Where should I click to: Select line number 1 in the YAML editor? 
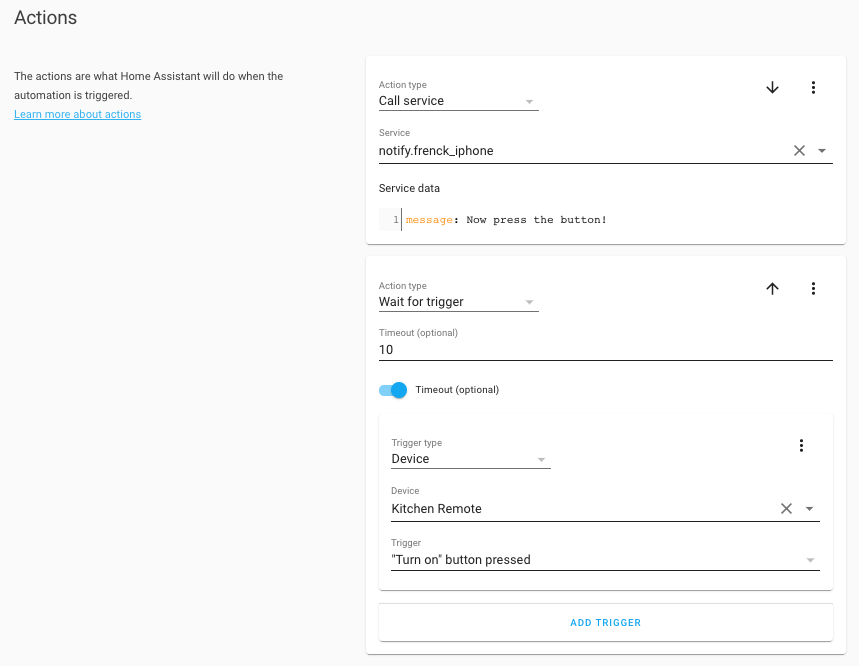pyautogui.click(x=397, y=219)
